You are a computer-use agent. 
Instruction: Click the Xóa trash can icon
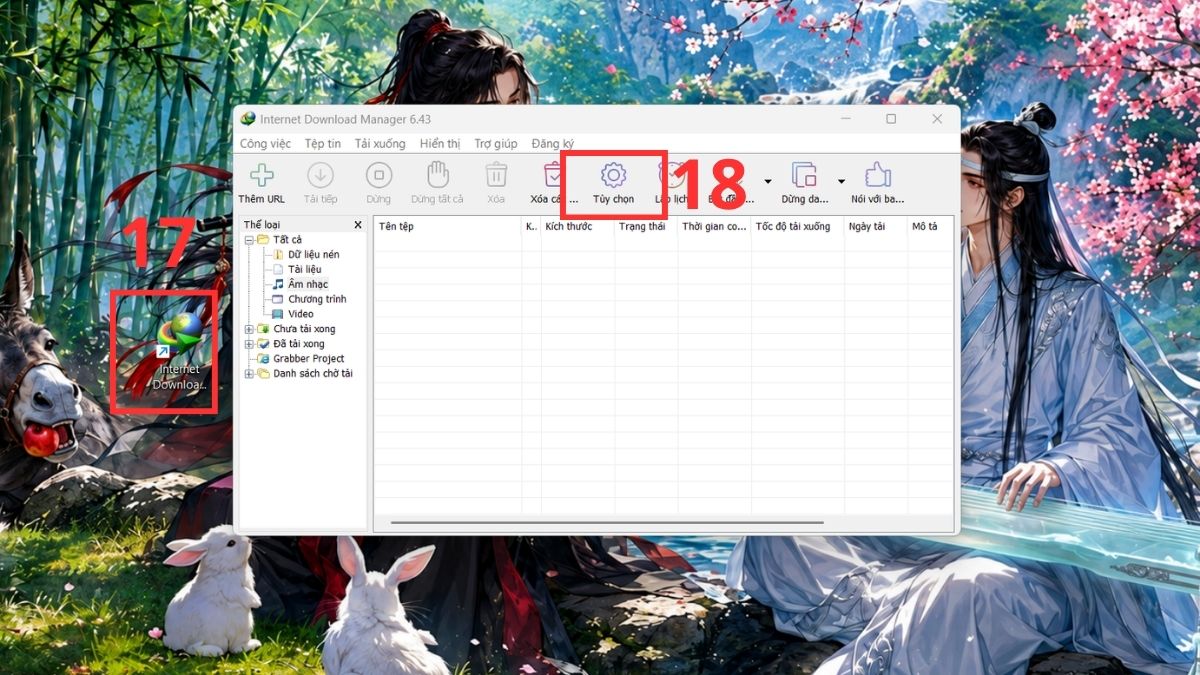pos(496,175)
